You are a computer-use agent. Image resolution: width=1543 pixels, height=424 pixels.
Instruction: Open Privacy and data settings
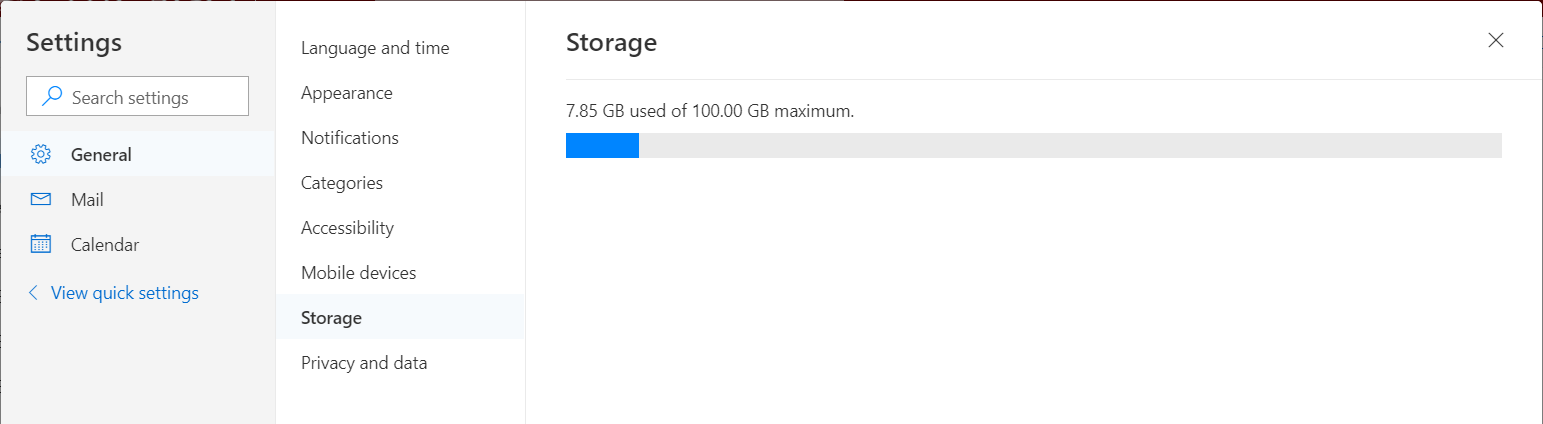tap(364, 363)
